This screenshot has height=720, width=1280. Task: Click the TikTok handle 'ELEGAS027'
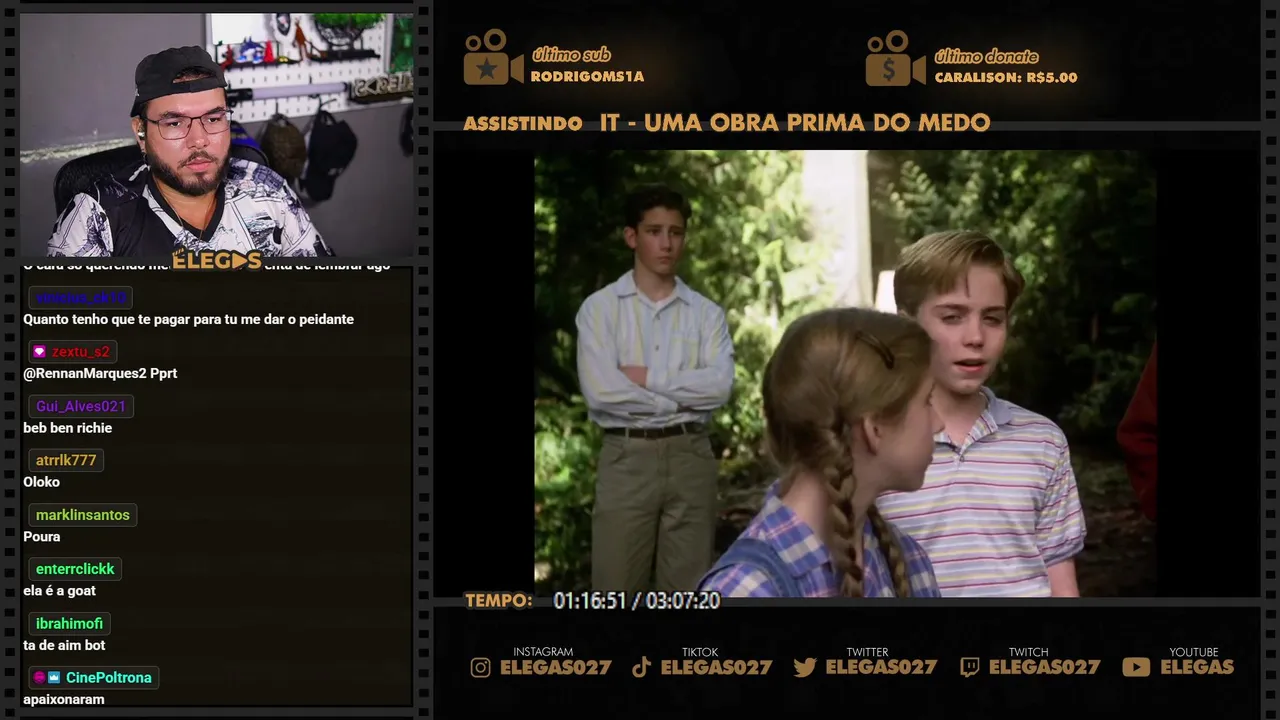click(717, 667)
